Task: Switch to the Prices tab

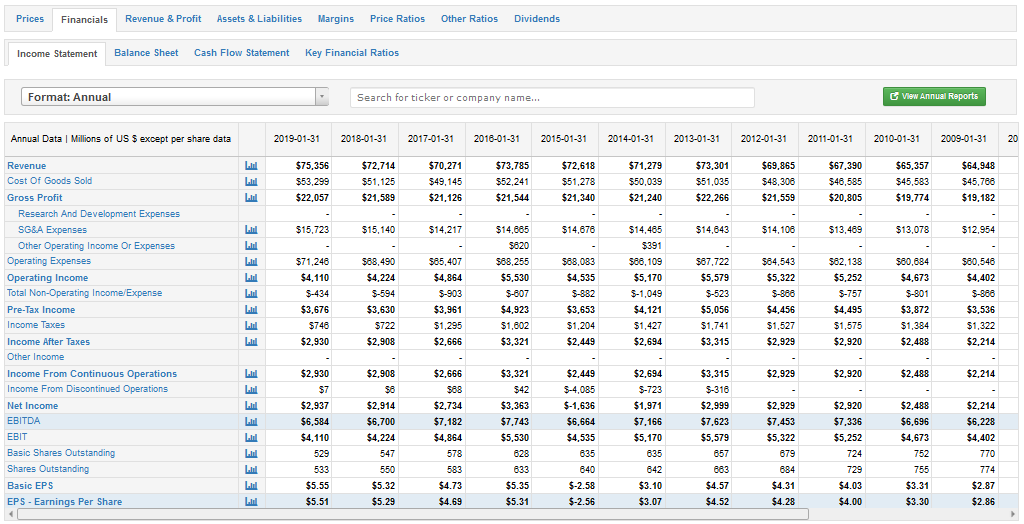Action: click(30, 19)
